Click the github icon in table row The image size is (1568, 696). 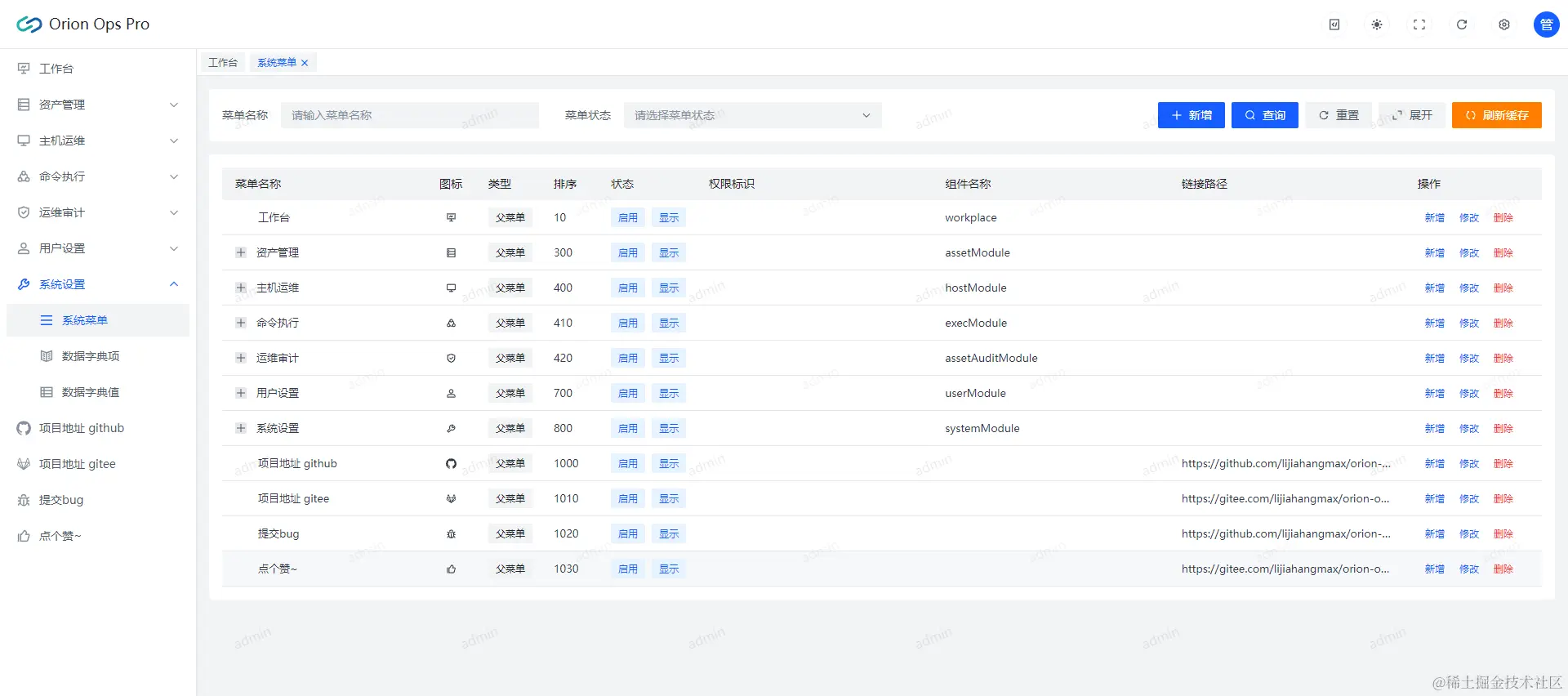[x=451, y=463]
